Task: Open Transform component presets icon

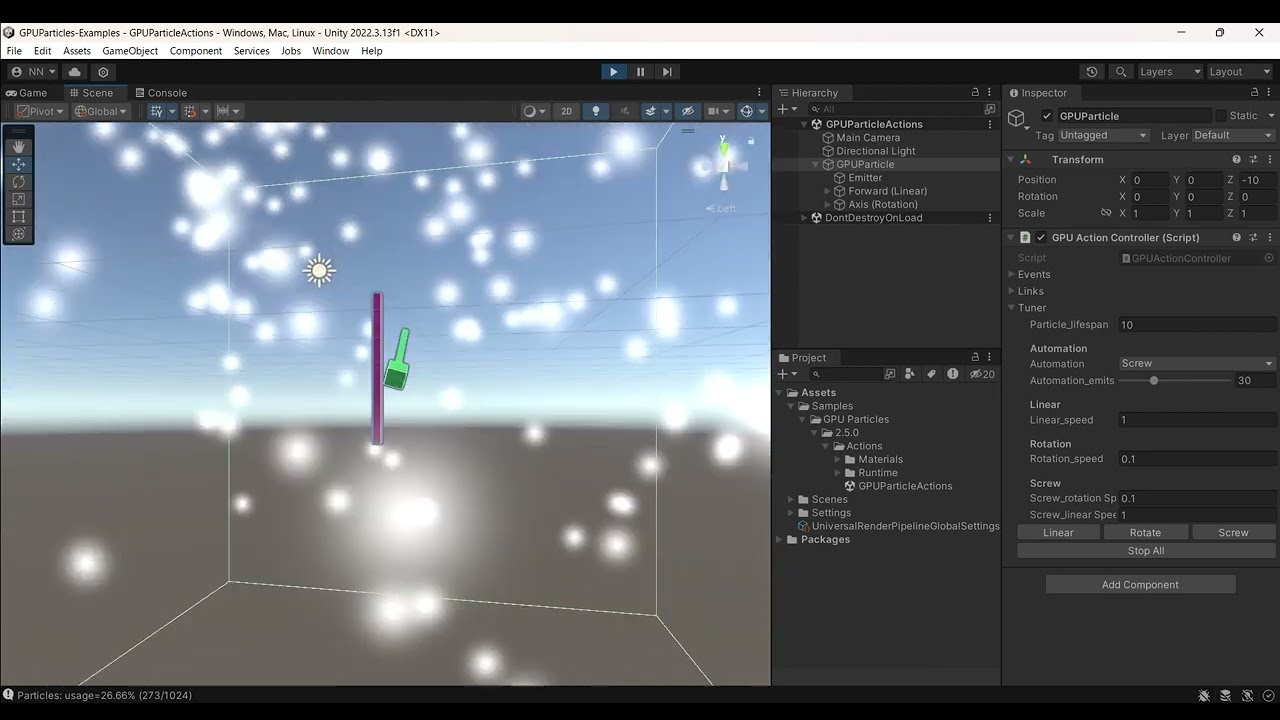Action: tap(1254, 159)
